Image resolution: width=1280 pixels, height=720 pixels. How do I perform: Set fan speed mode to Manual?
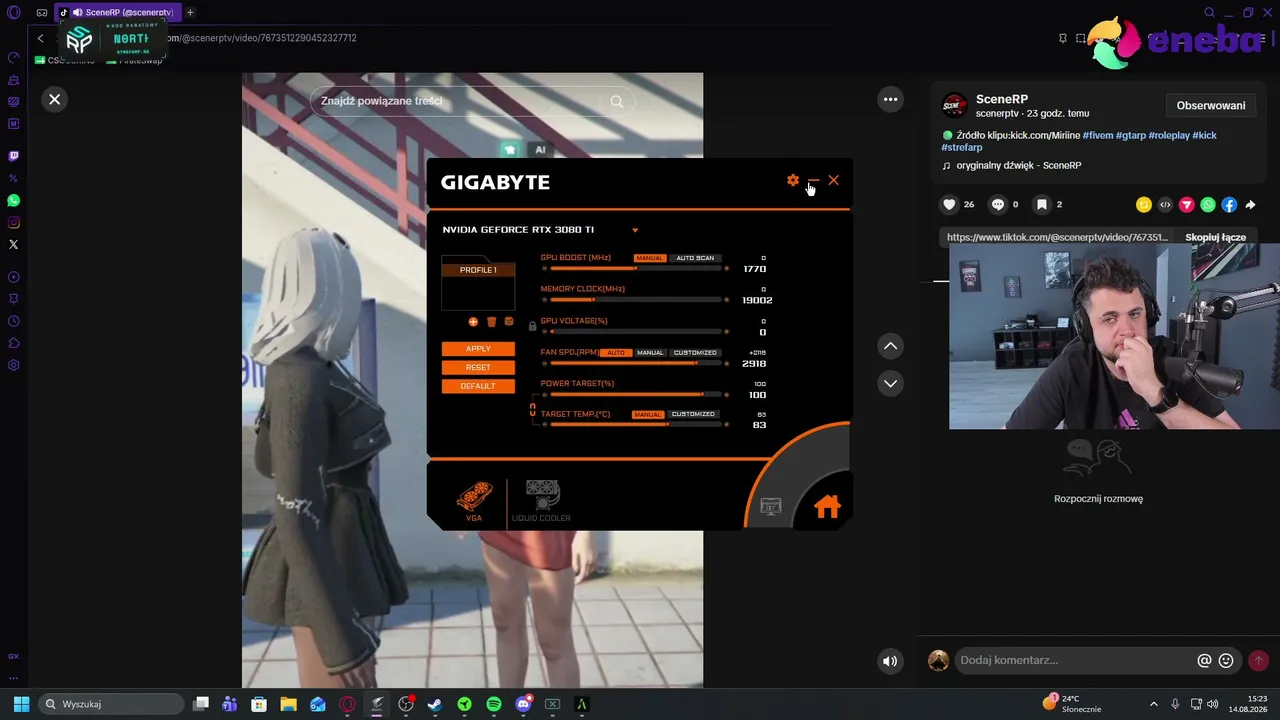pos(650,353)
